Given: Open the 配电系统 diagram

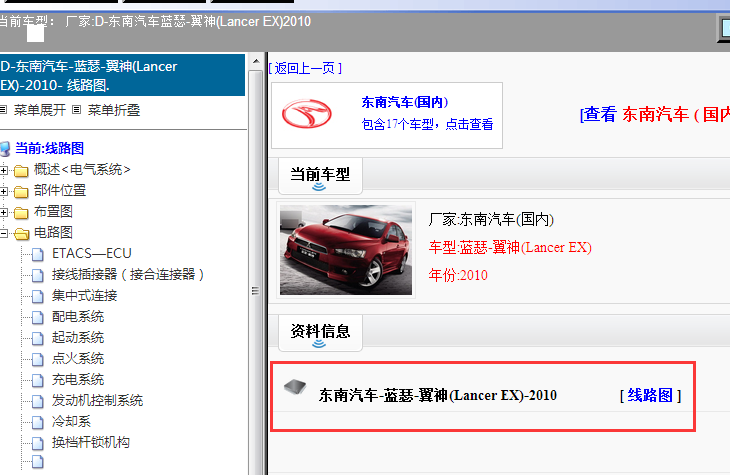Looking at the screenshot, I should (x=78, y=316).
